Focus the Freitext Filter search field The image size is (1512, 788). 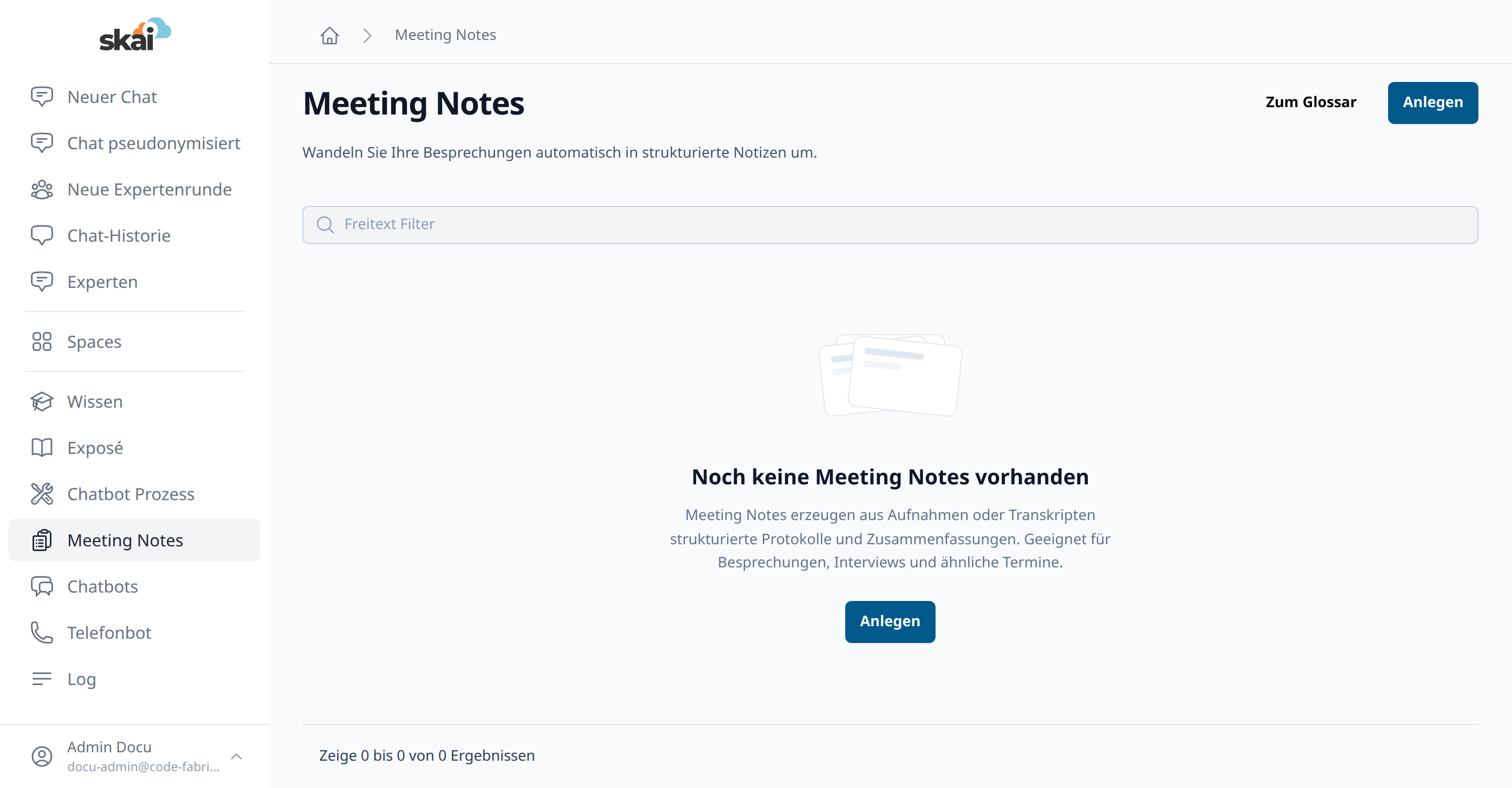[x=890, y=224]
